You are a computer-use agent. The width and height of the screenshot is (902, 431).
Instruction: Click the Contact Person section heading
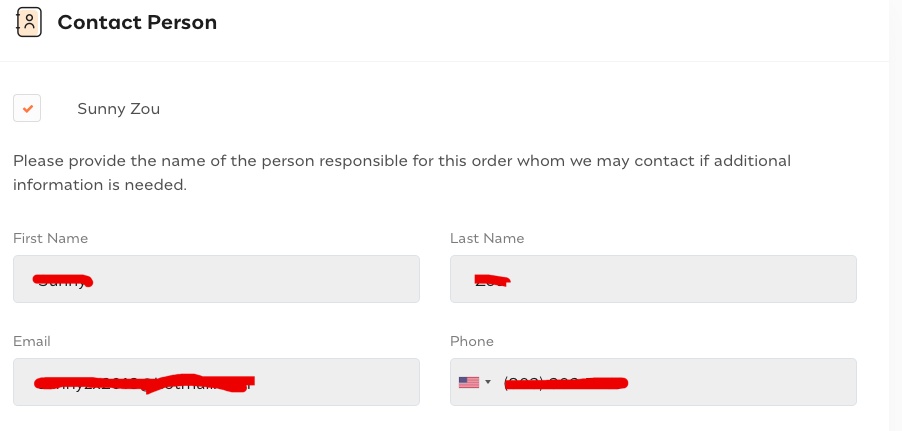(137, 22)
